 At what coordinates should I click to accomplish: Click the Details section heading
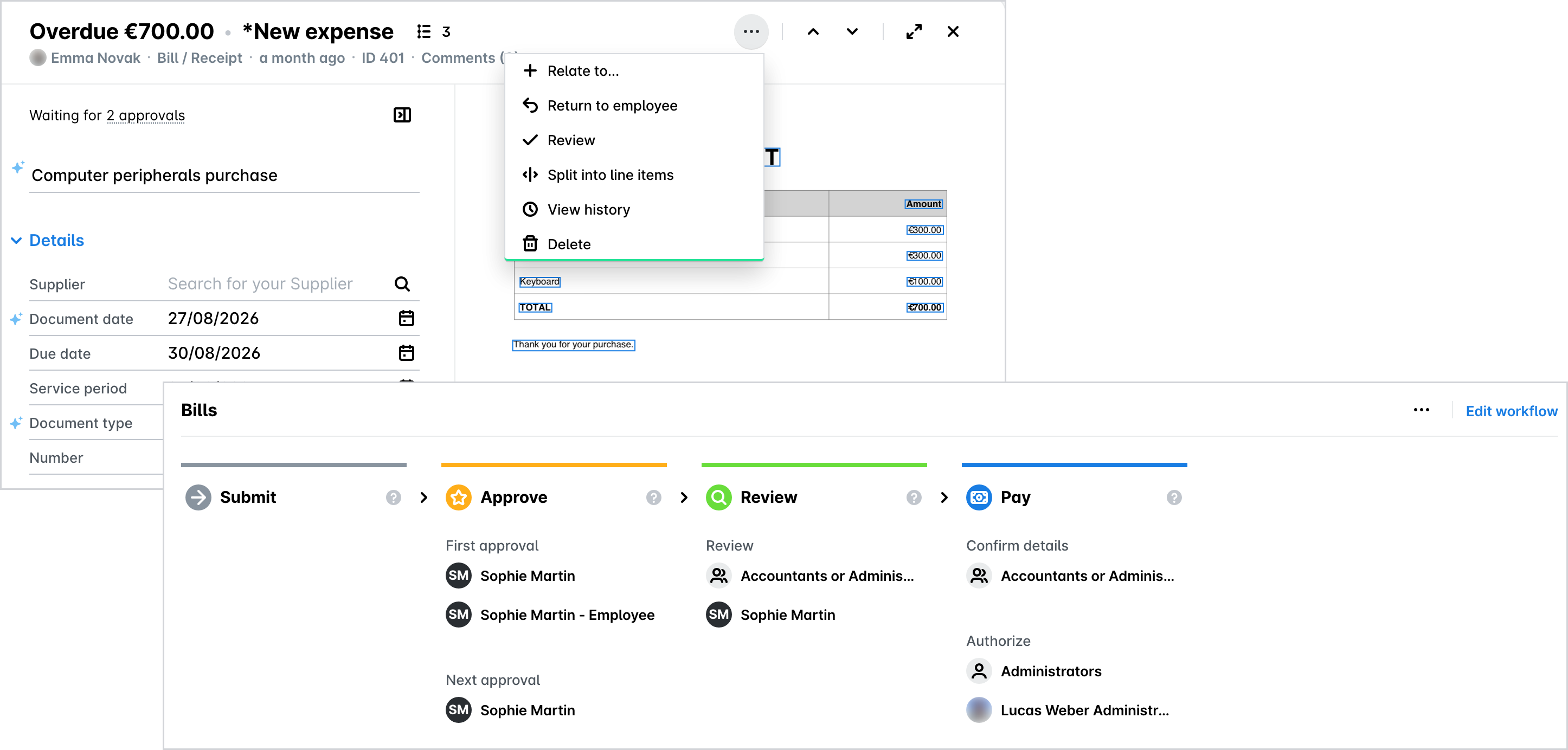[x=56, y=240]
